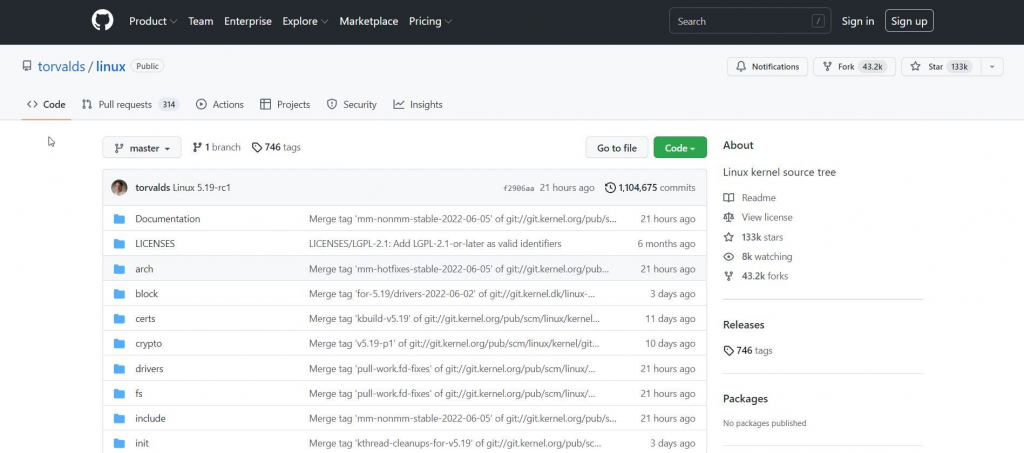The width and height of the screenshot is (1024, 453).
Task: Open the Actions tab
Action: [219, 104]
